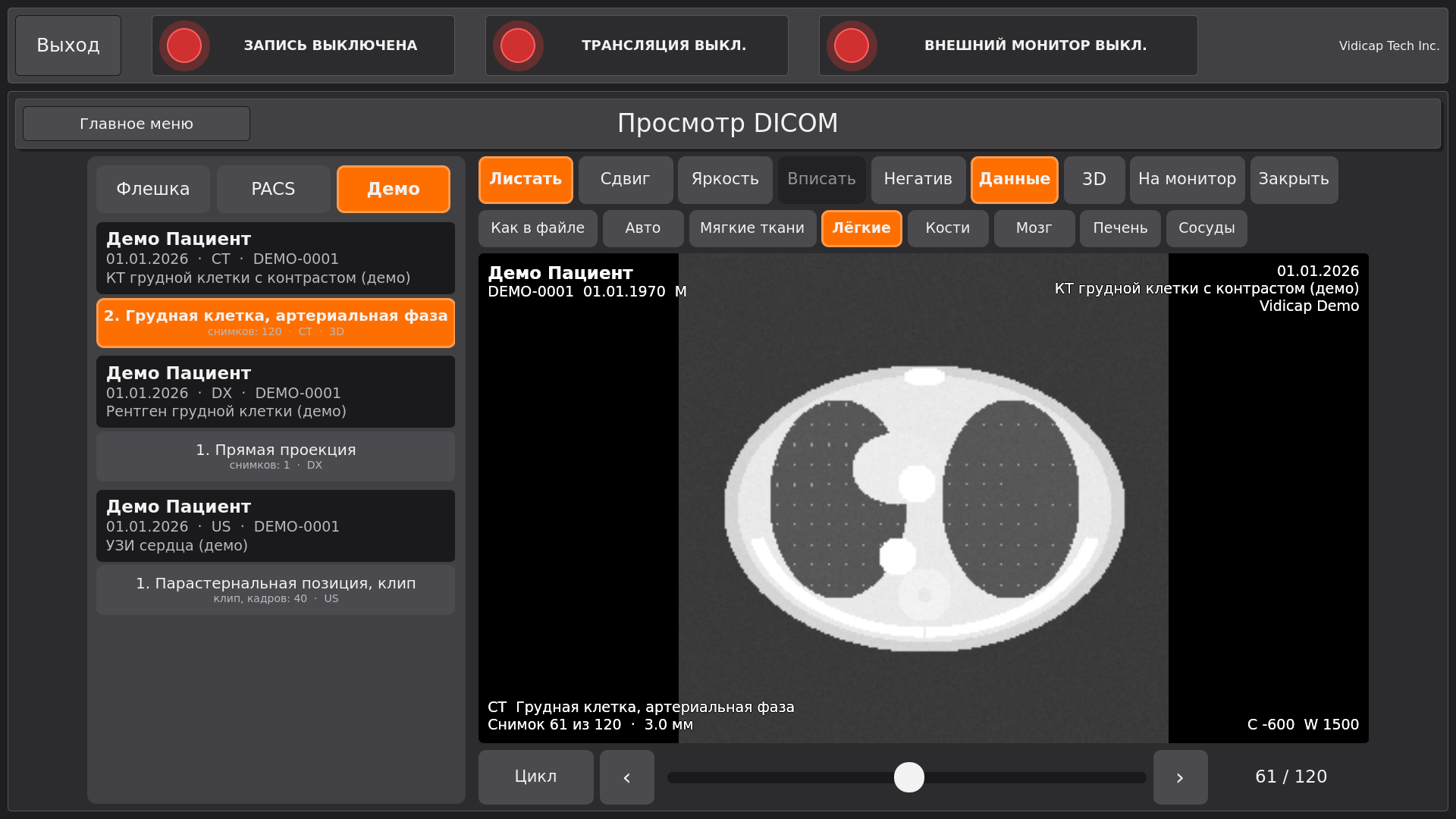Image resolution: width=1456 pixels, height=819 pixels.
Task: Go to next slice with right chevron
Action: point(1181,777)
